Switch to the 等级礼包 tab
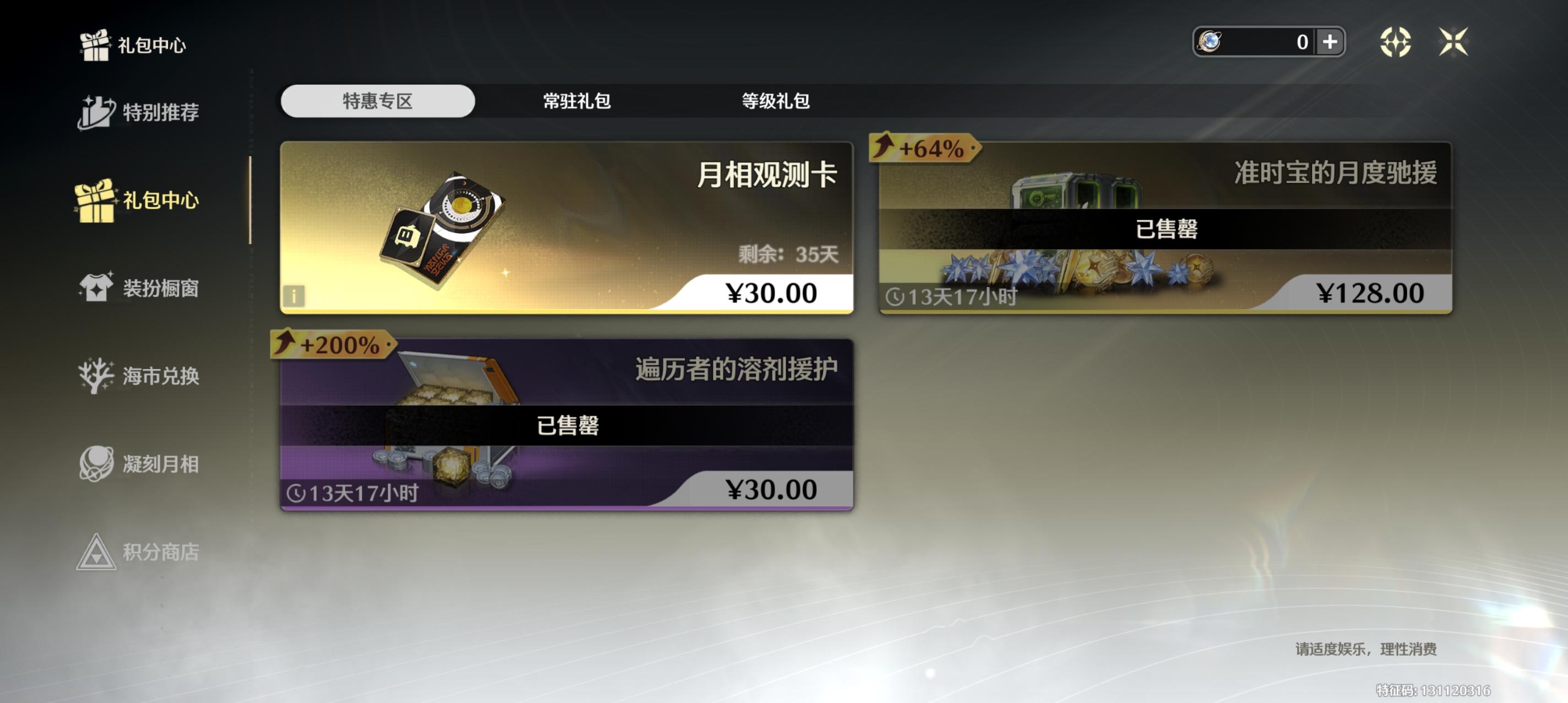Viewport: 1568px width, 703px height. [776, 101]
